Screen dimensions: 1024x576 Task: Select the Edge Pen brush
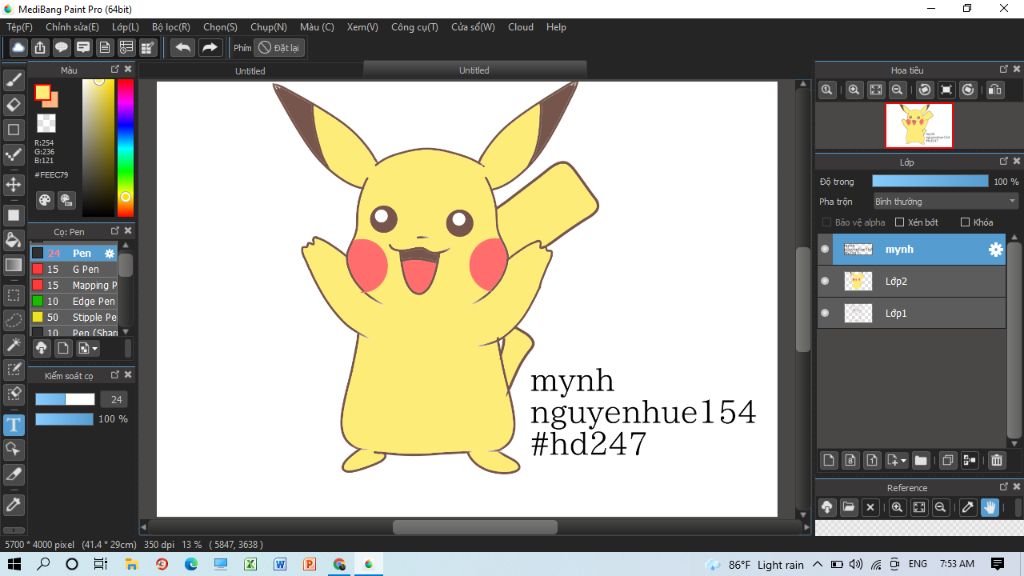[74, 301]
